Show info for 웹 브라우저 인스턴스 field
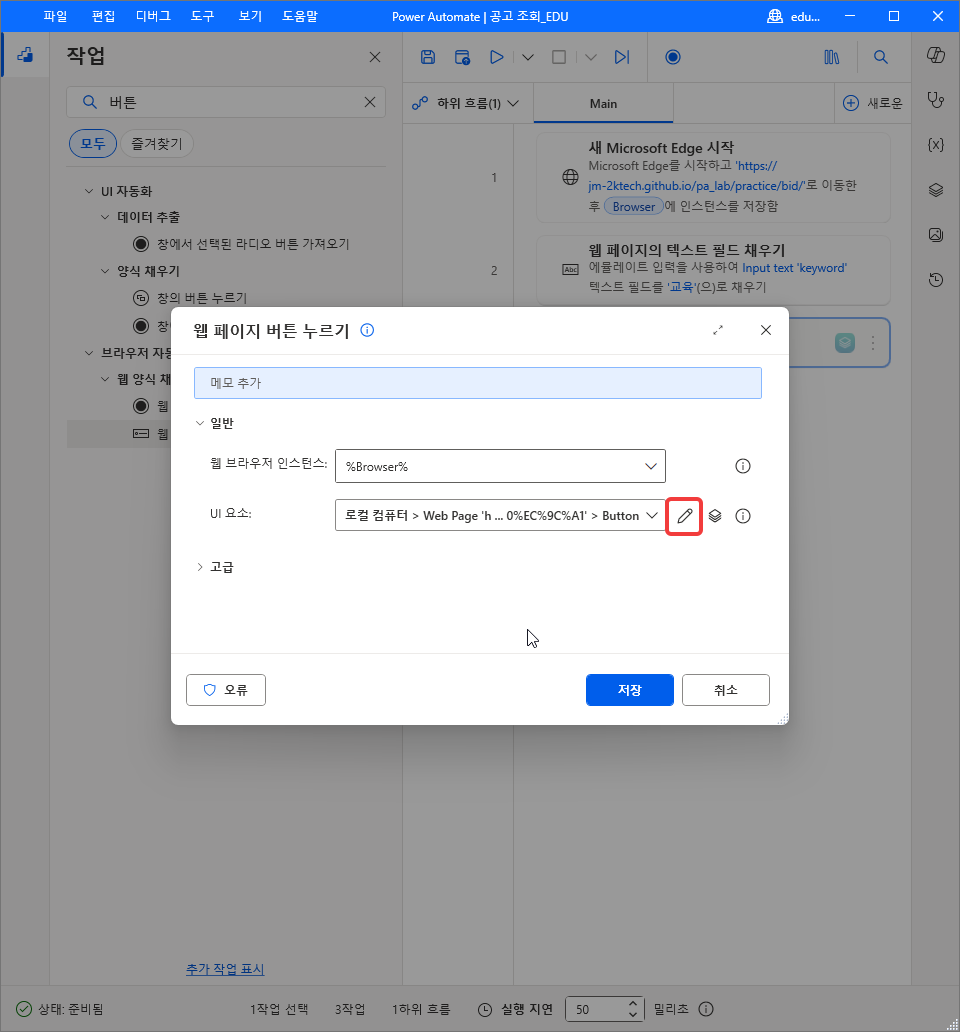The height and width of the screenshot is (1032, 960). click(x=743, y=466)
